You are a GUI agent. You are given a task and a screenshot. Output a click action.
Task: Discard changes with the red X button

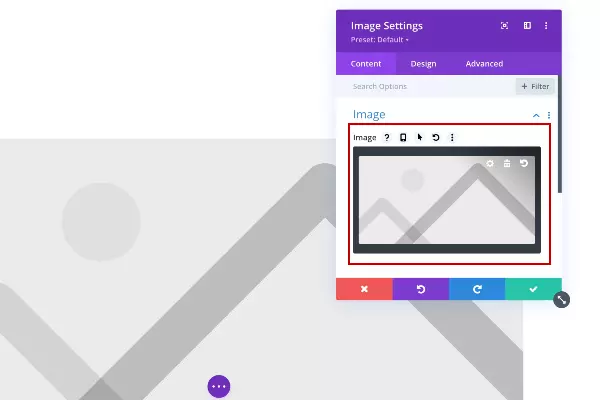point(364,289)
